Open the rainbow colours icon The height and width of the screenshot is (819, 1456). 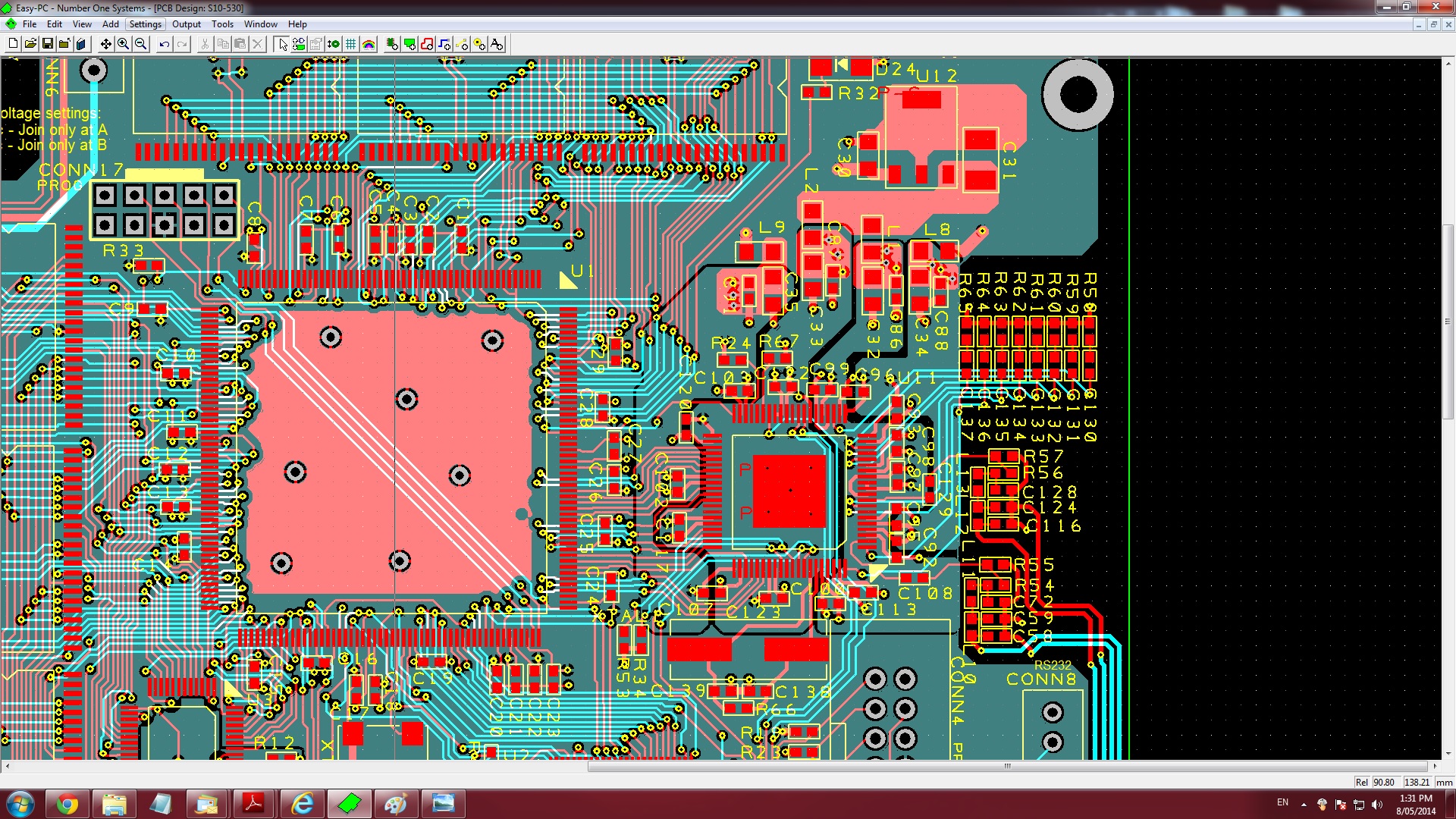click(x=369, y=44)
